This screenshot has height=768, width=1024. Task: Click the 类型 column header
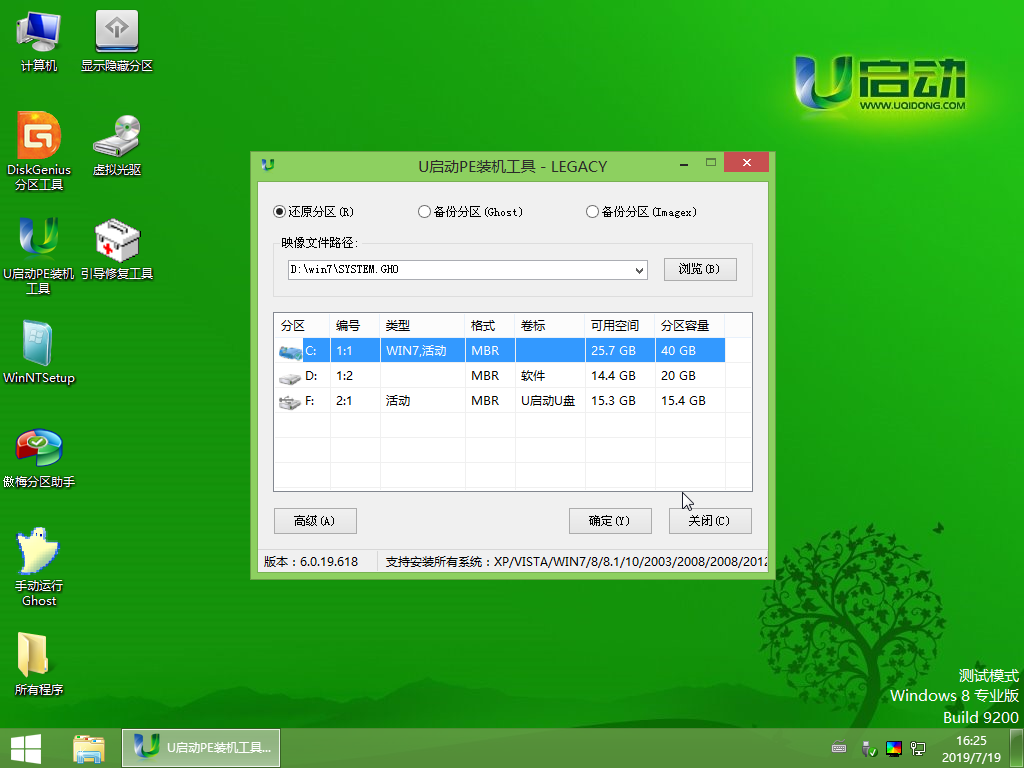423,325
